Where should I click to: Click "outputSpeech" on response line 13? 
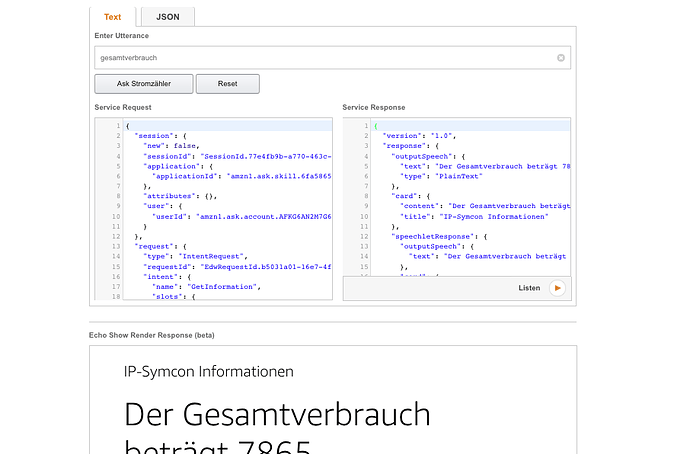pyautogui.click(x=437, y=246)
